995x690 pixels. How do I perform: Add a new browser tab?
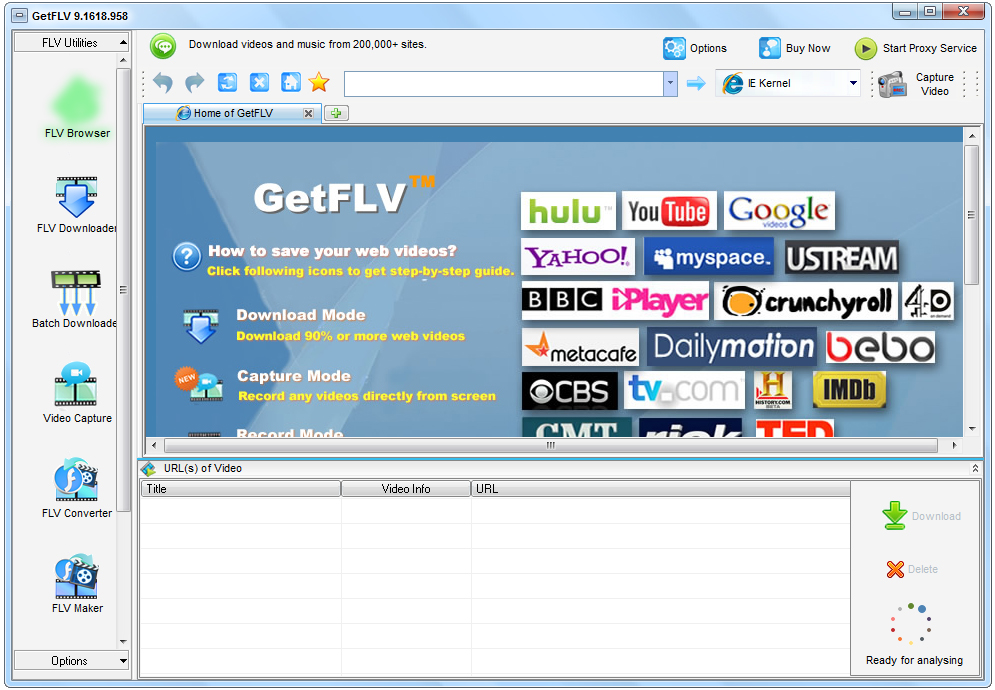(336, 113)
